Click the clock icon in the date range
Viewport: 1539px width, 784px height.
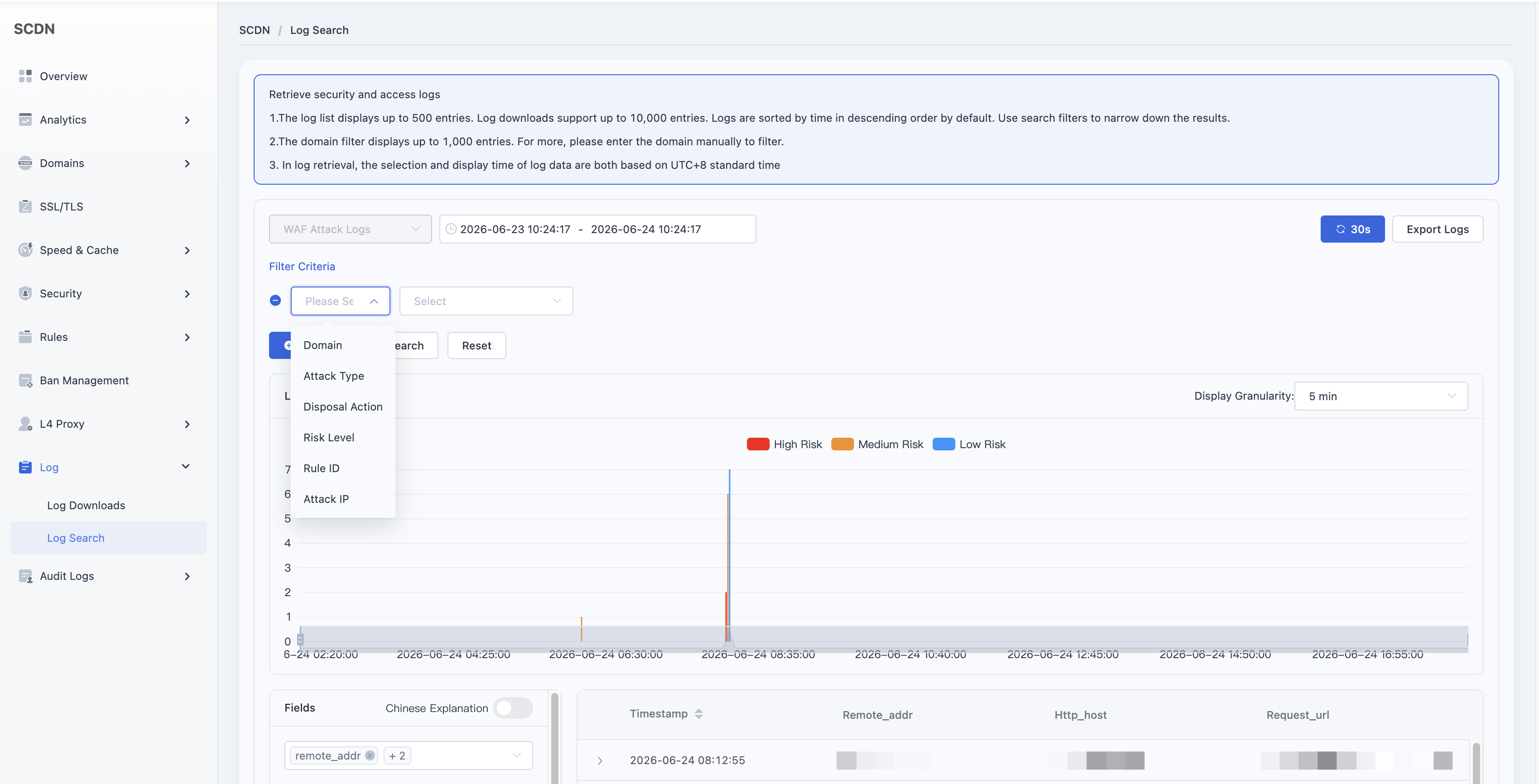(x=451, y=229)
